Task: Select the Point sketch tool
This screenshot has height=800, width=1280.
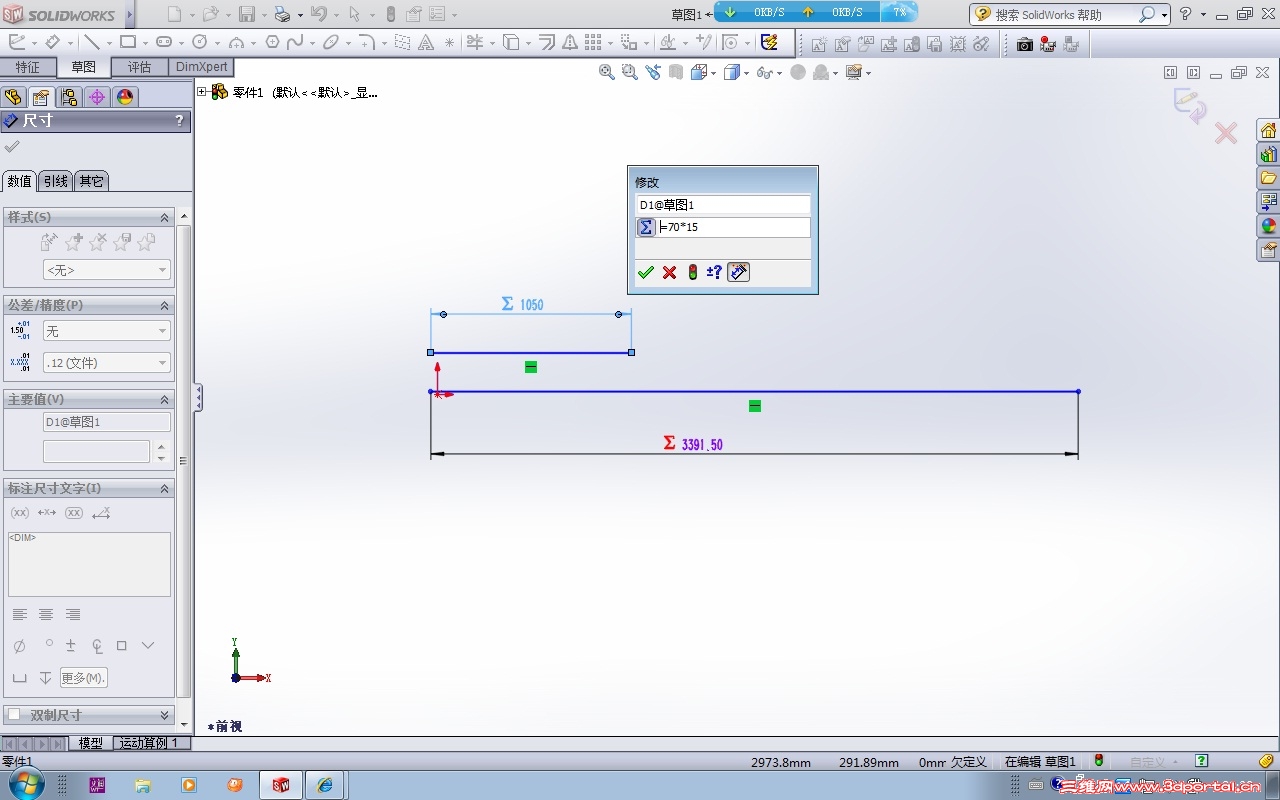Action: click(449, 42)
